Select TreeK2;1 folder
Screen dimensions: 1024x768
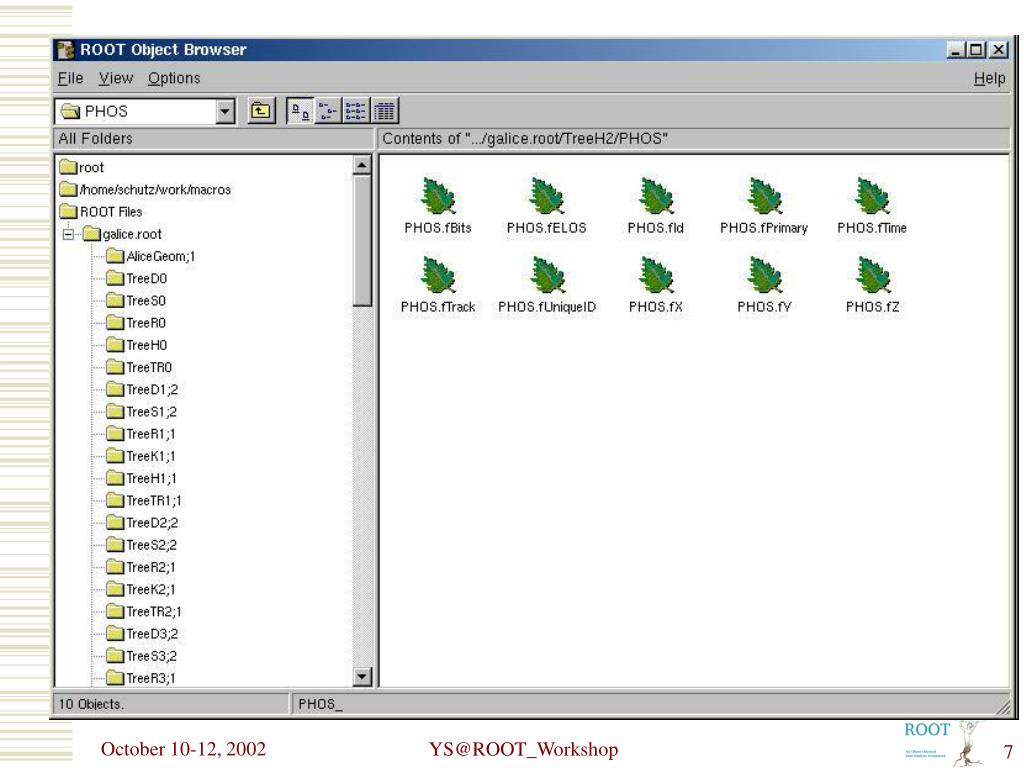point(140,589)
